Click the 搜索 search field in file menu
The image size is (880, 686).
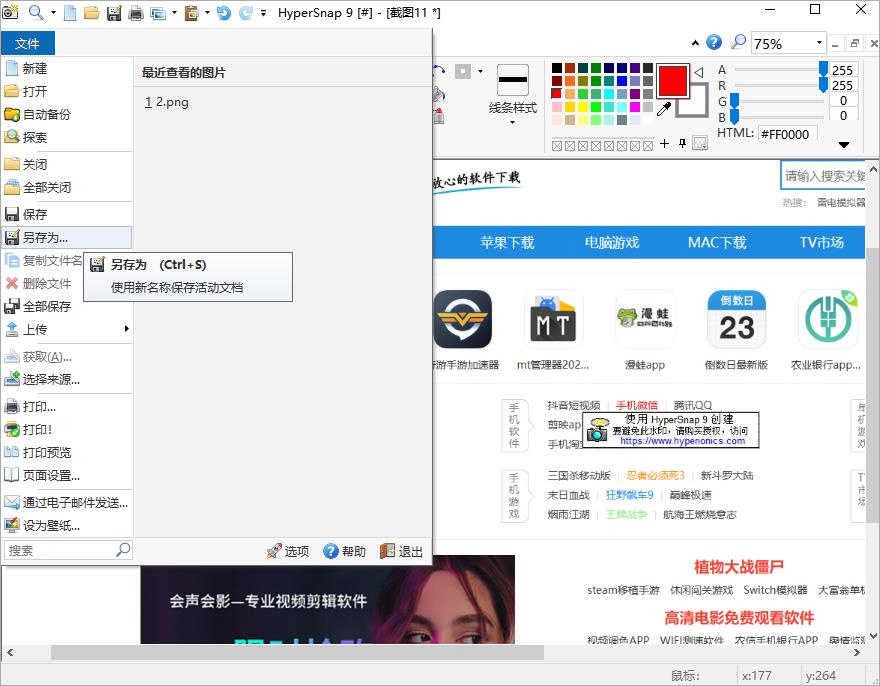(60, 550)
